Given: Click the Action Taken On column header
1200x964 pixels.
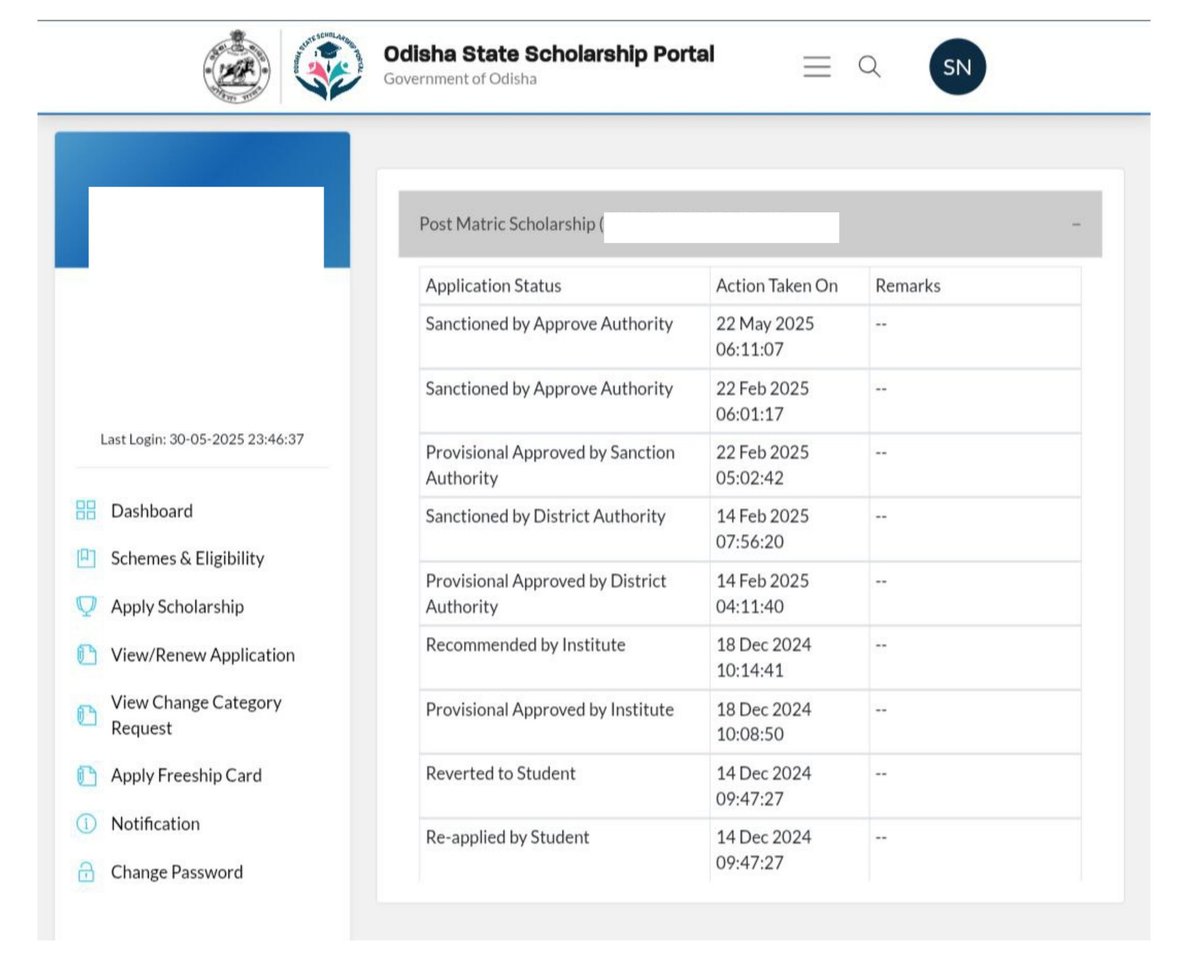Looking at the screenshot, I should click(x=777, y=286).
